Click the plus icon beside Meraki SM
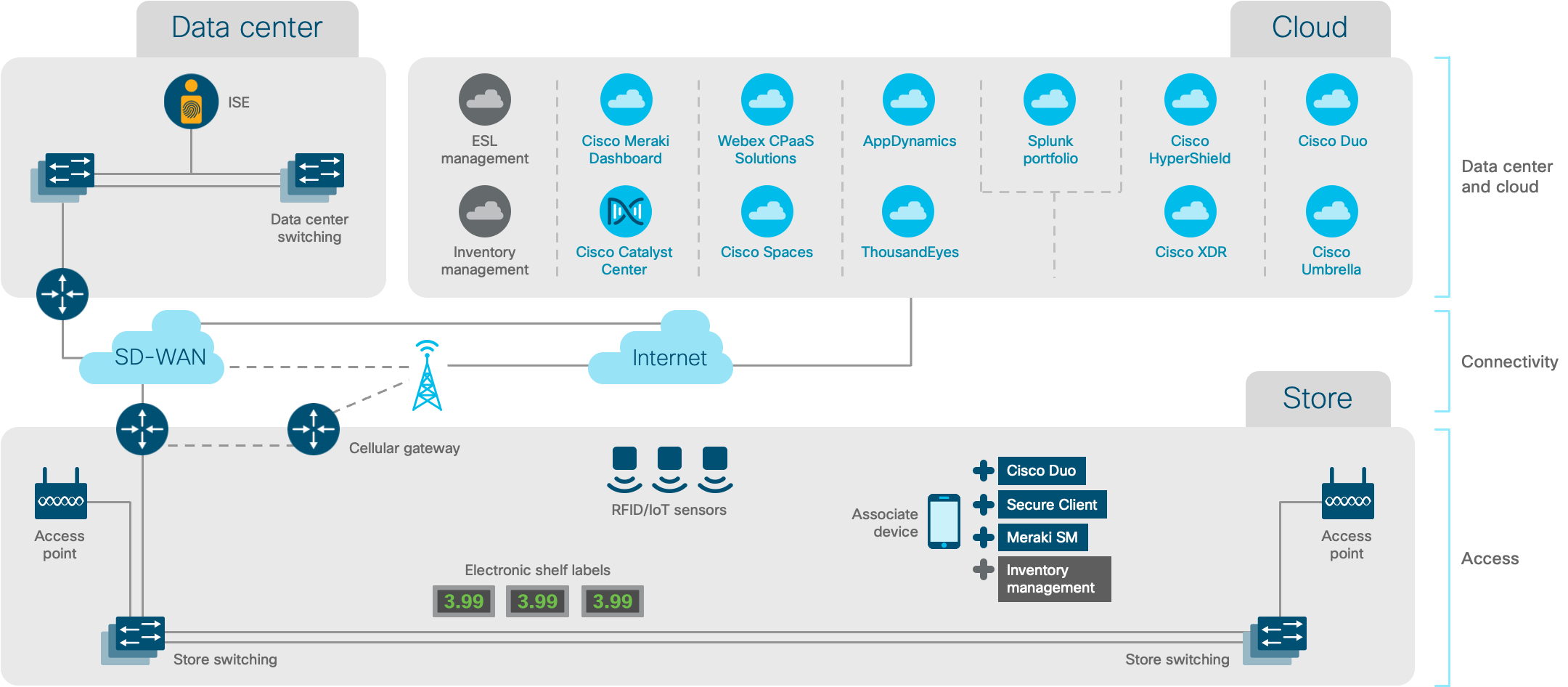 tap(984, 537)
